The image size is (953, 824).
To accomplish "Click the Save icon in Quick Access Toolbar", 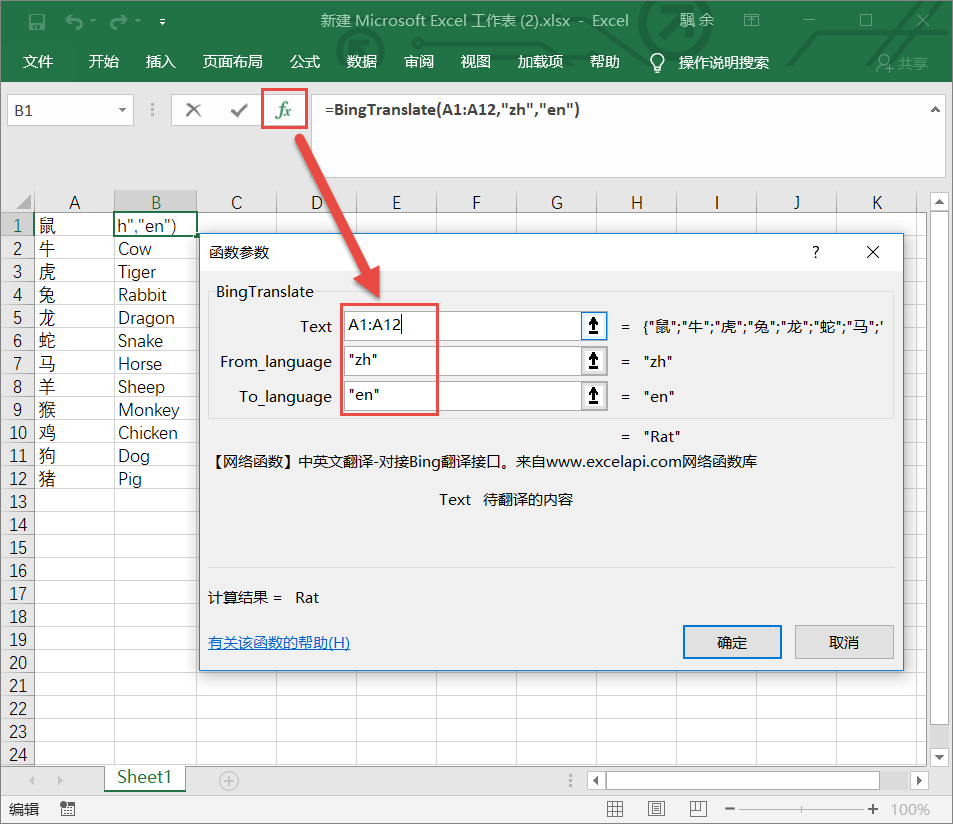I will tap(38, 19).
